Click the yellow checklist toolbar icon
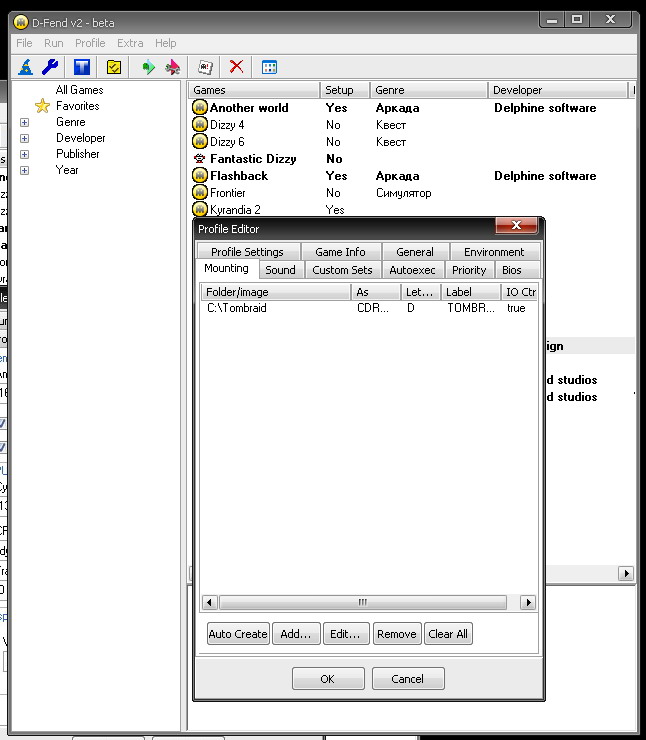This screenshot has height=740, width=646. [114, 67]
